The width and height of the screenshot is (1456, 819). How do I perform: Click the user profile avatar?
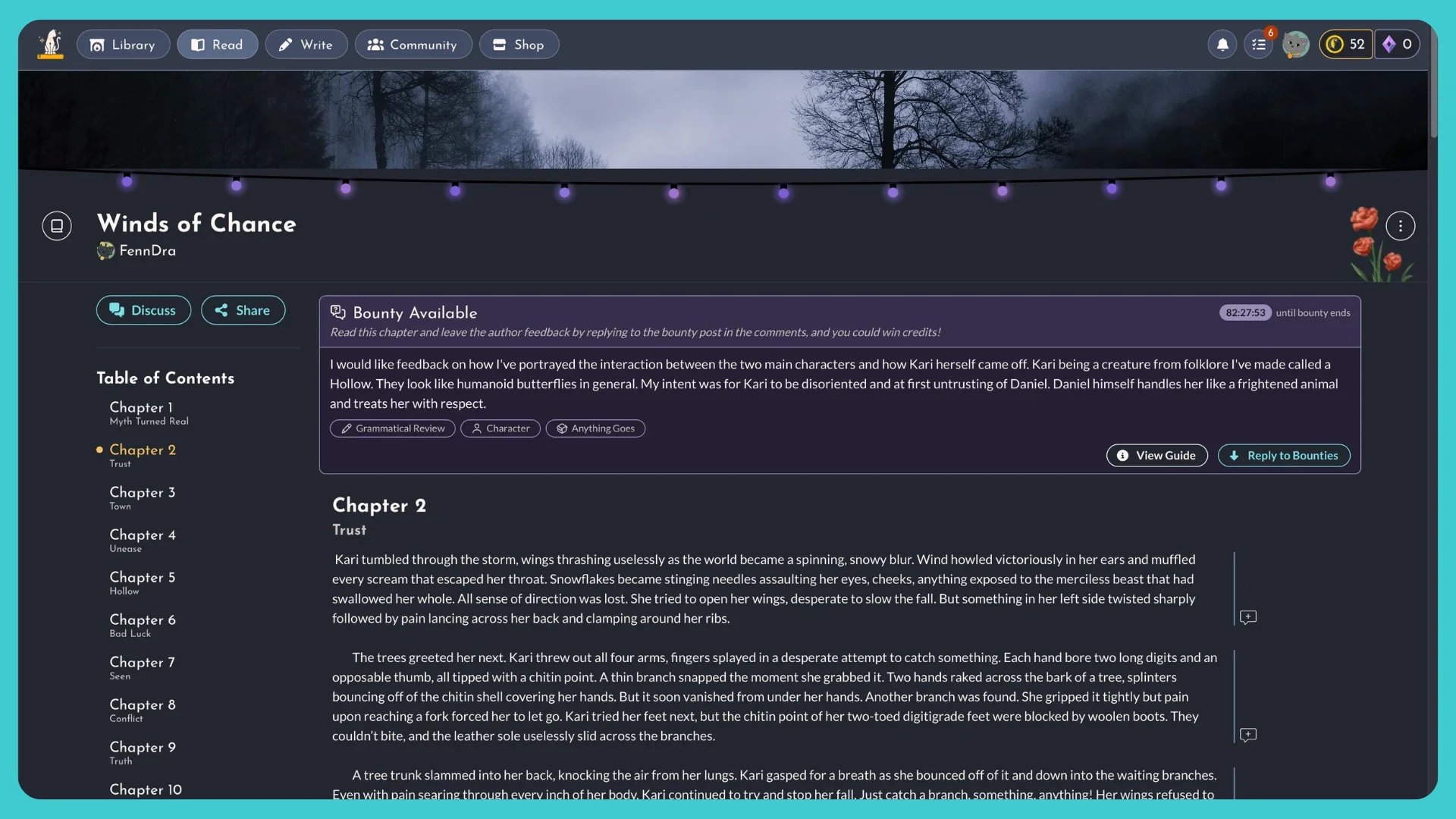[x=1295, y=45]
